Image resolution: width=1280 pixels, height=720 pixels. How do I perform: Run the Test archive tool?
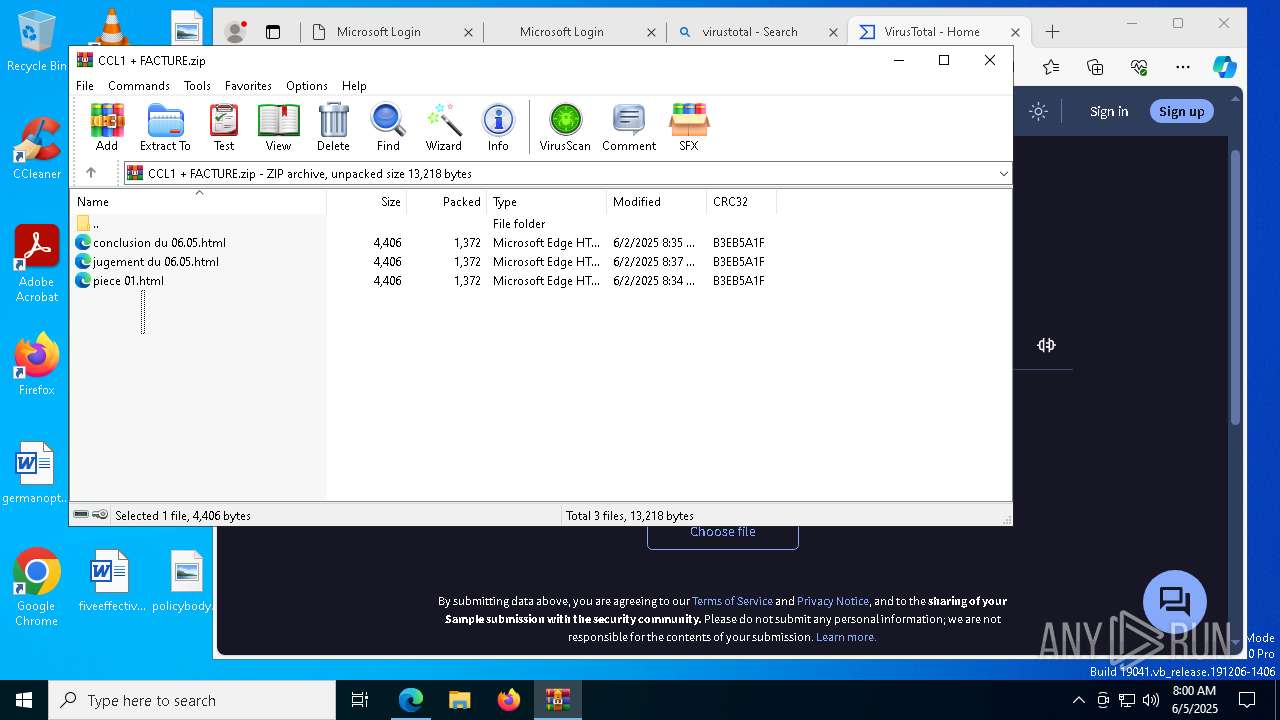coord(224,127)
